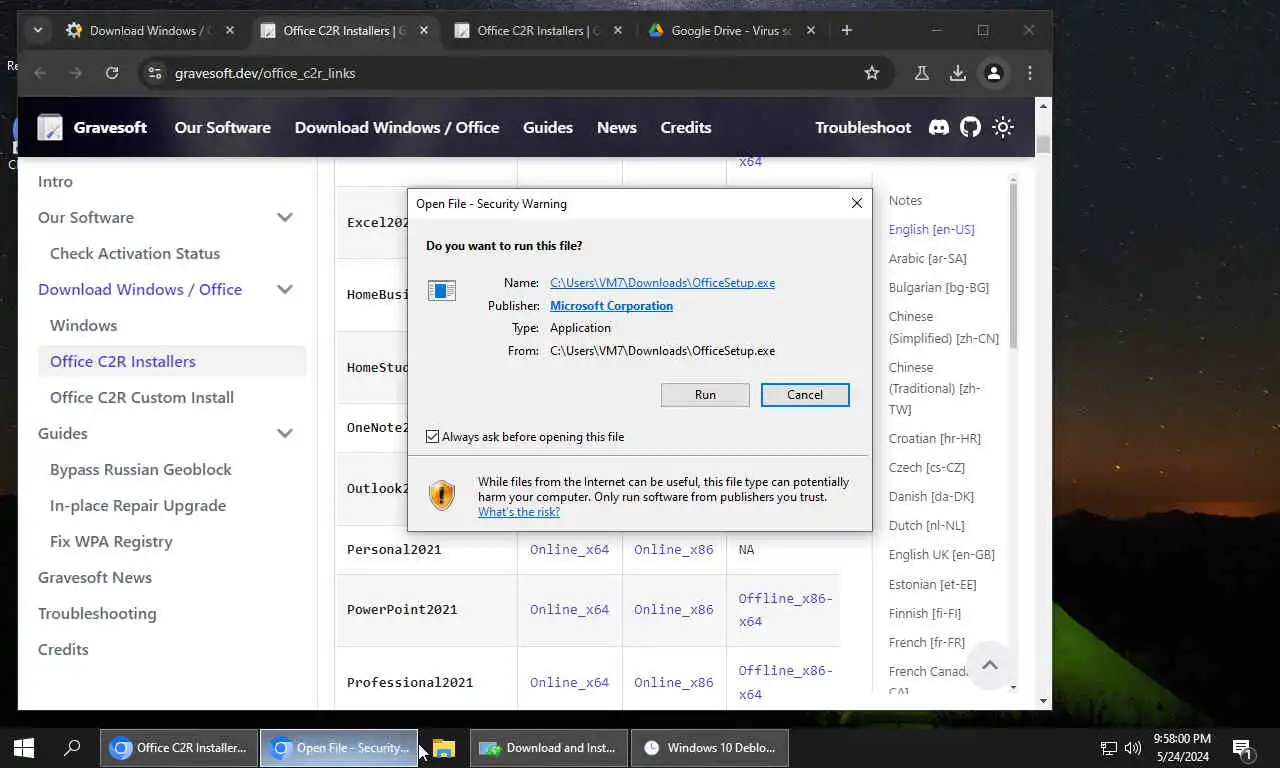The image size is (1280, 768).
Task: Click the address bar URL
Action: pyautogui.click(x=265, y=73)
